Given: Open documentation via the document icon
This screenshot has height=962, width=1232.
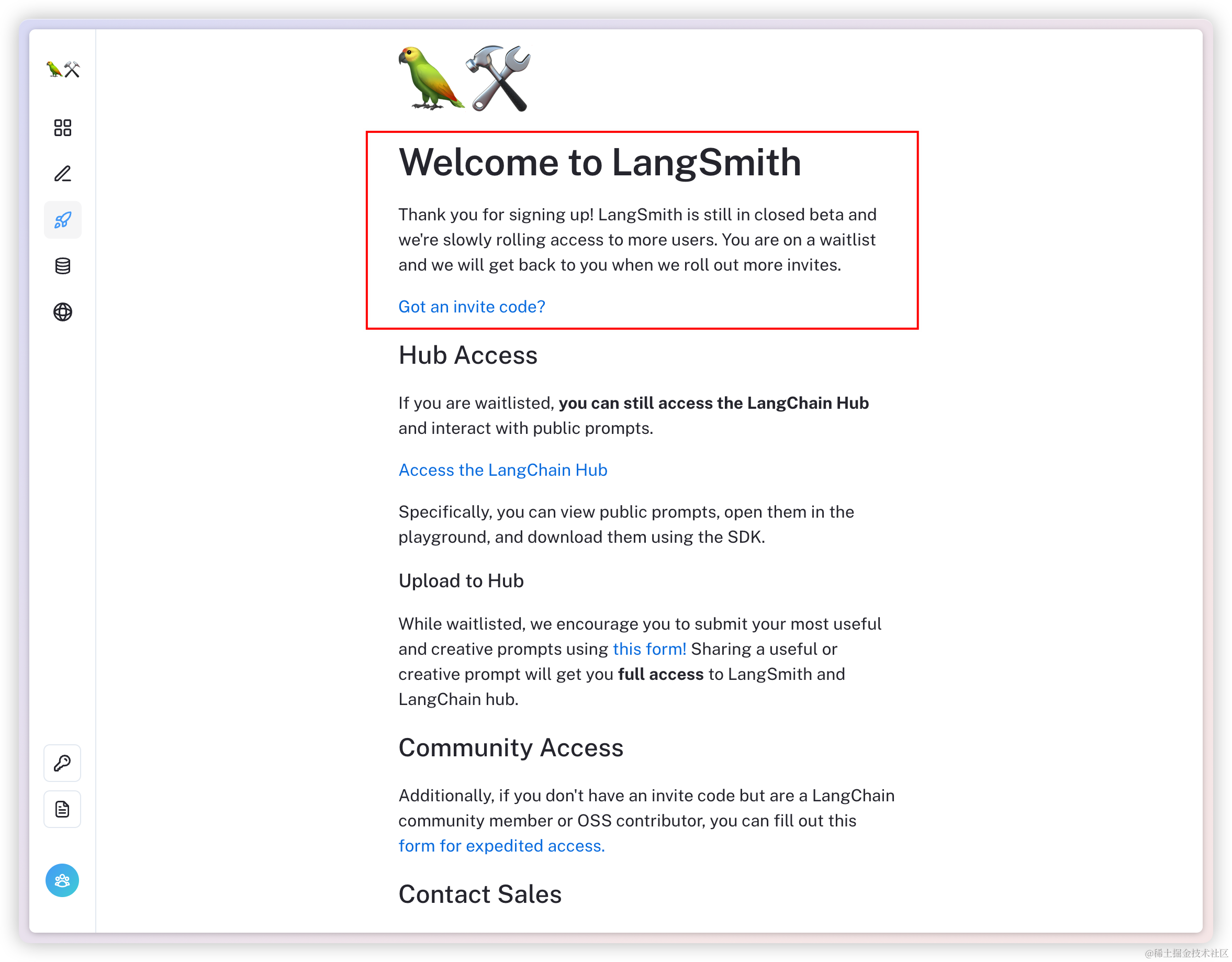Looking at the screenshot, I should click(62, 810).
